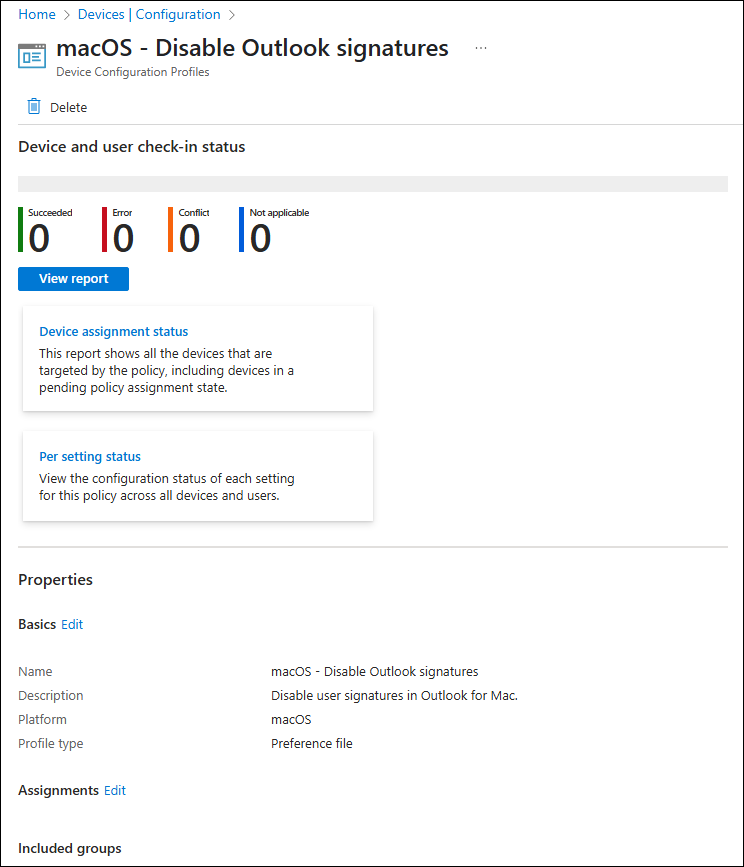
Task: Click 'Device and user check-in status' heading
Action: (x=132, y=147)
